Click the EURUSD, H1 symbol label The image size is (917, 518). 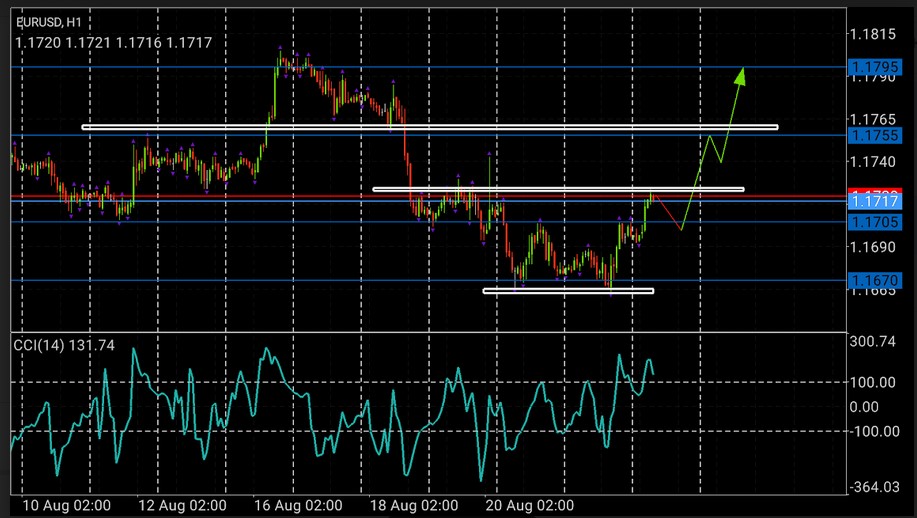point(49,22)
